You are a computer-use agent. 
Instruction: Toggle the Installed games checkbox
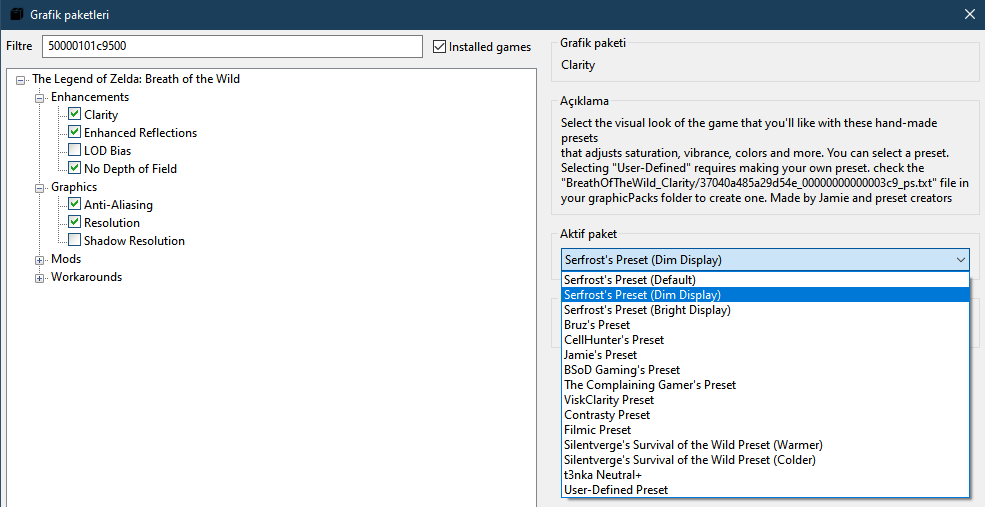point(439,46)
